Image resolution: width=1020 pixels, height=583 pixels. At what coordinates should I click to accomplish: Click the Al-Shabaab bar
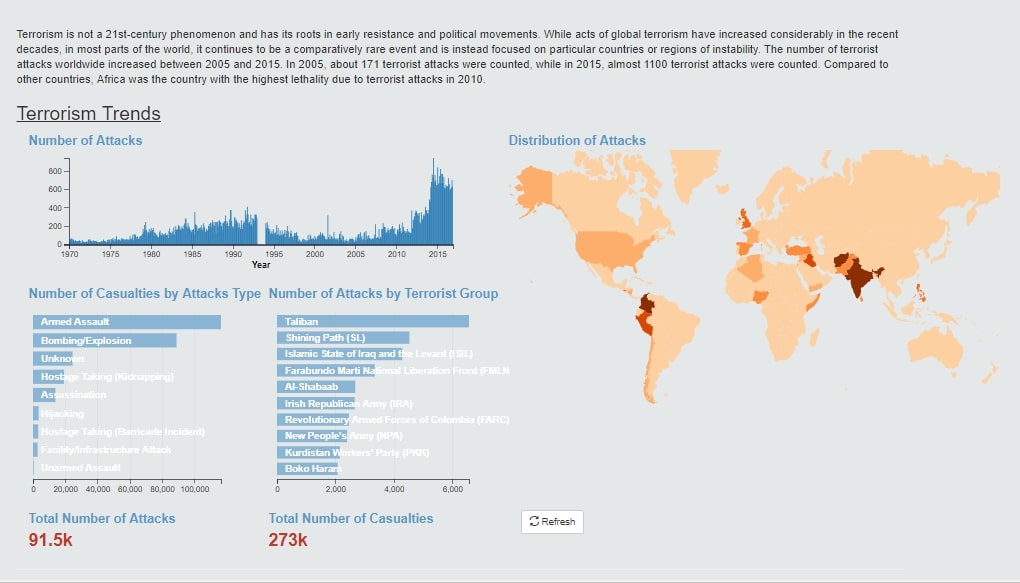[x=316, y=386]
